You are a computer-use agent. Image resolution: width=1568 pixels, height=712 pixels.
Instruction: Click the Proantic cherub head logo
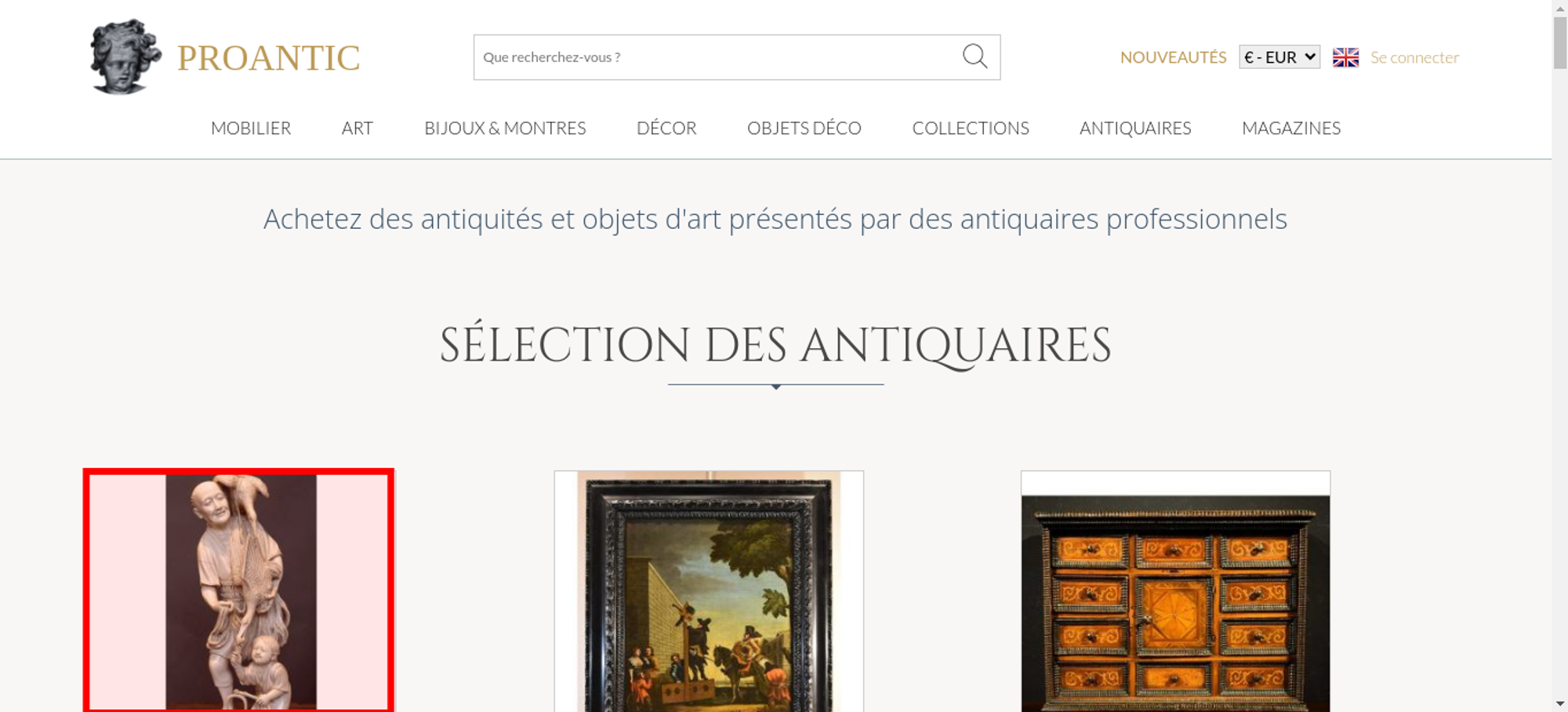click(x=125, y=56)
